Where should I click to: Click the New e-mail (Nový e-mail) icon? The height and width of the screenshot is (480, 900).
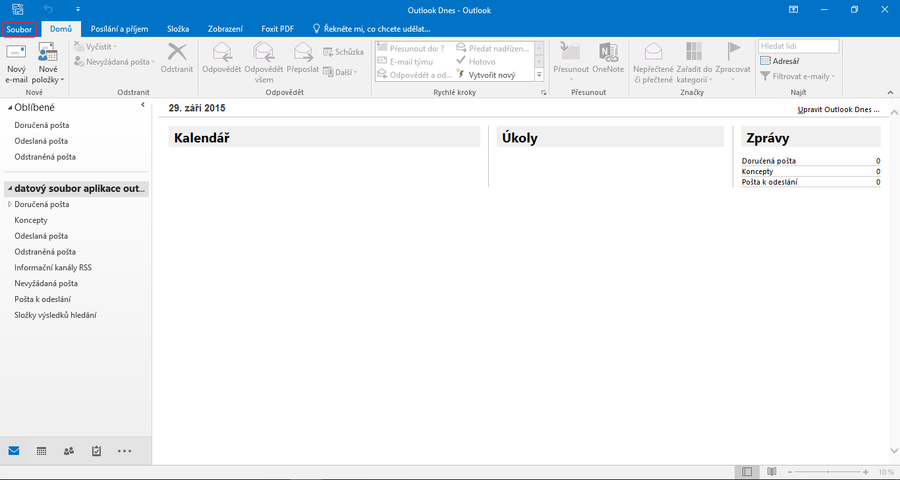[15, 62]
